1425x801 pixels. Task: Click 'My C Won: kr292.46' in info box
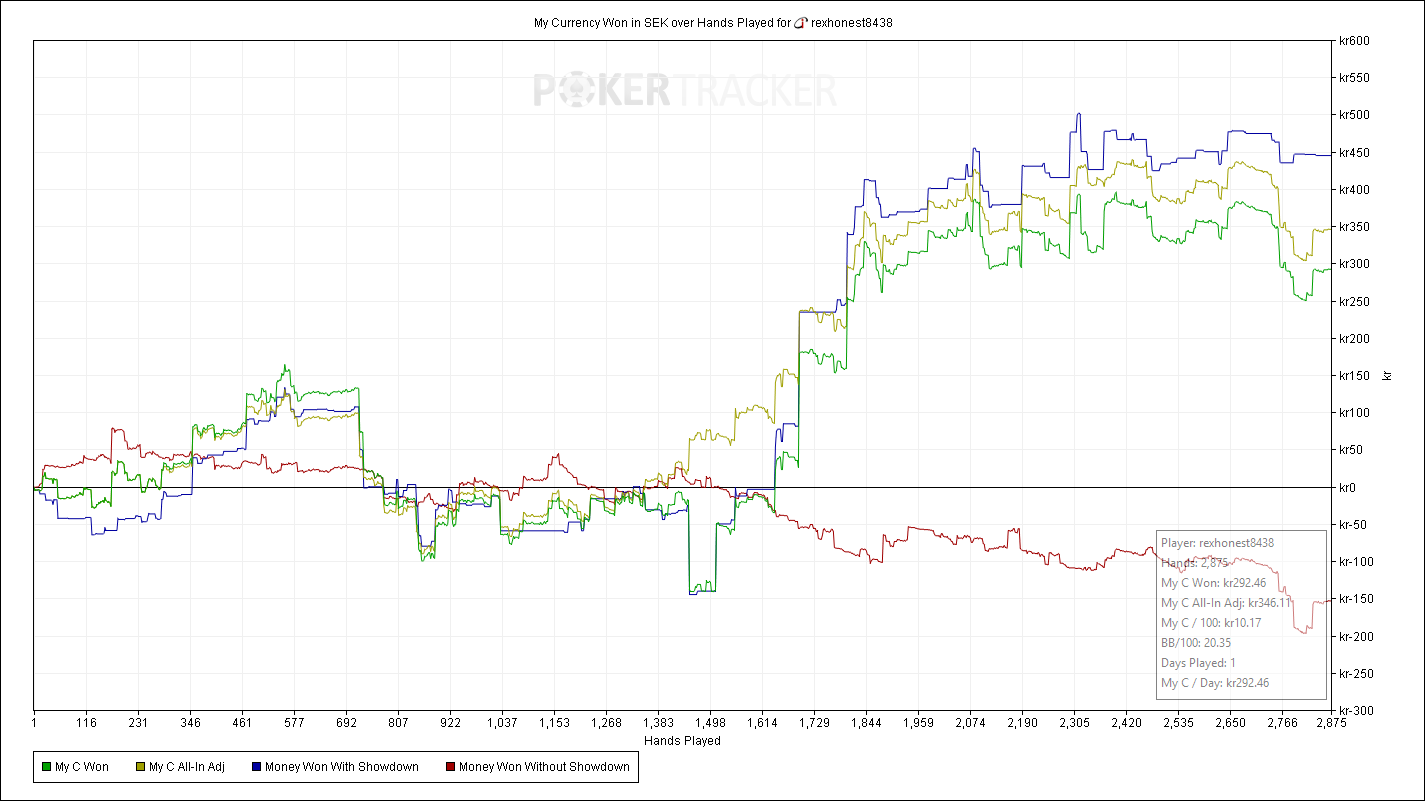point(1213,583)
